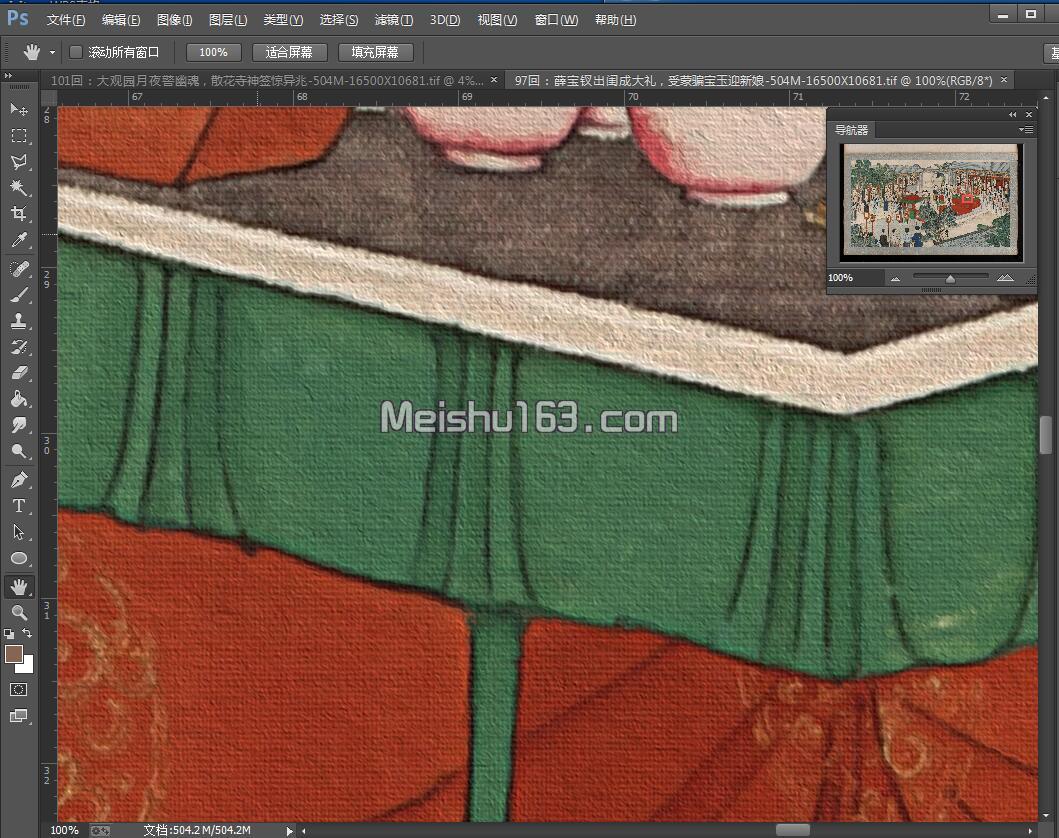
Task: Click the horizontal scrollbar thumb
Action: click(793, 830)
